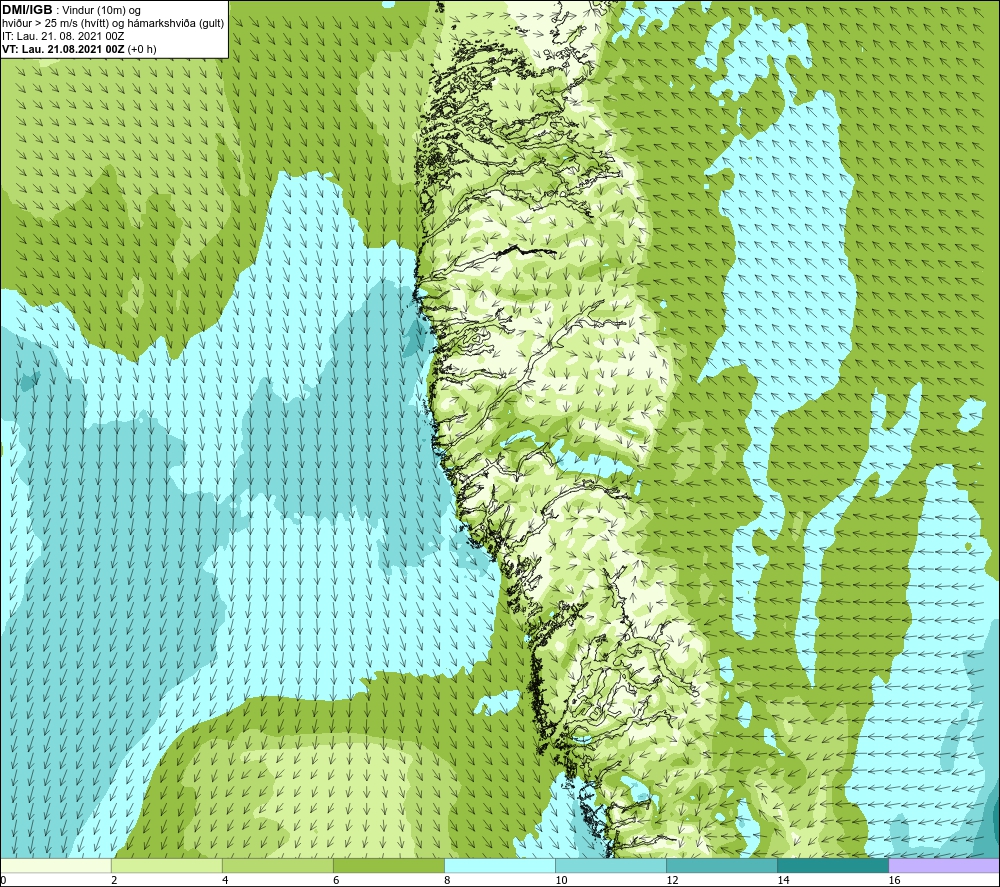
Task: Click the legend scale label "14"
Action: click(783, 880)
